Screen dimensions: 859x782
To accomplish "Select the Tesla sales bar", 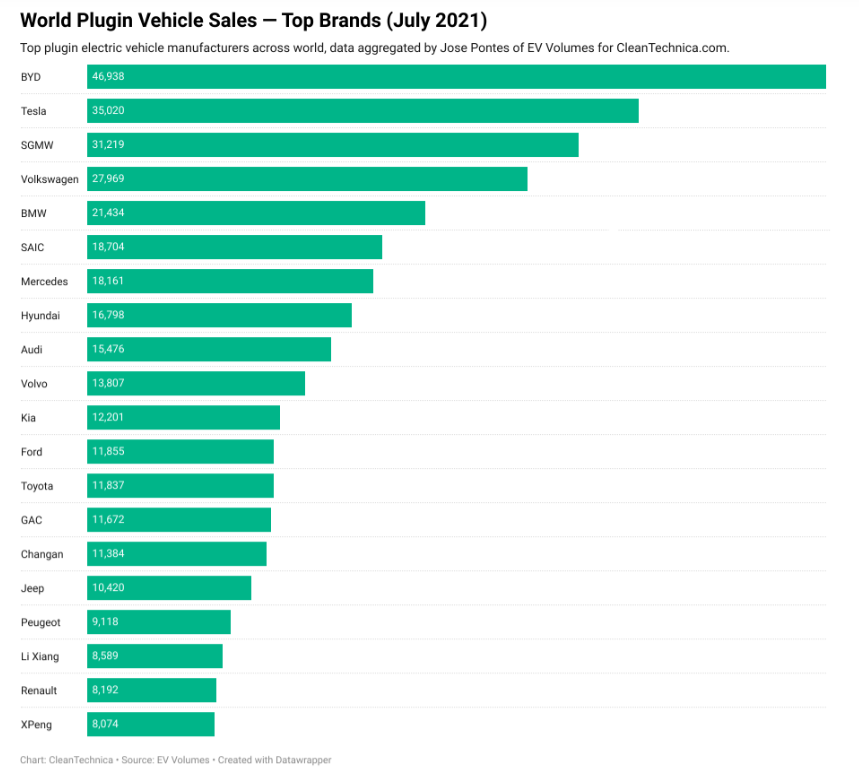I will [x=362, y=111].
